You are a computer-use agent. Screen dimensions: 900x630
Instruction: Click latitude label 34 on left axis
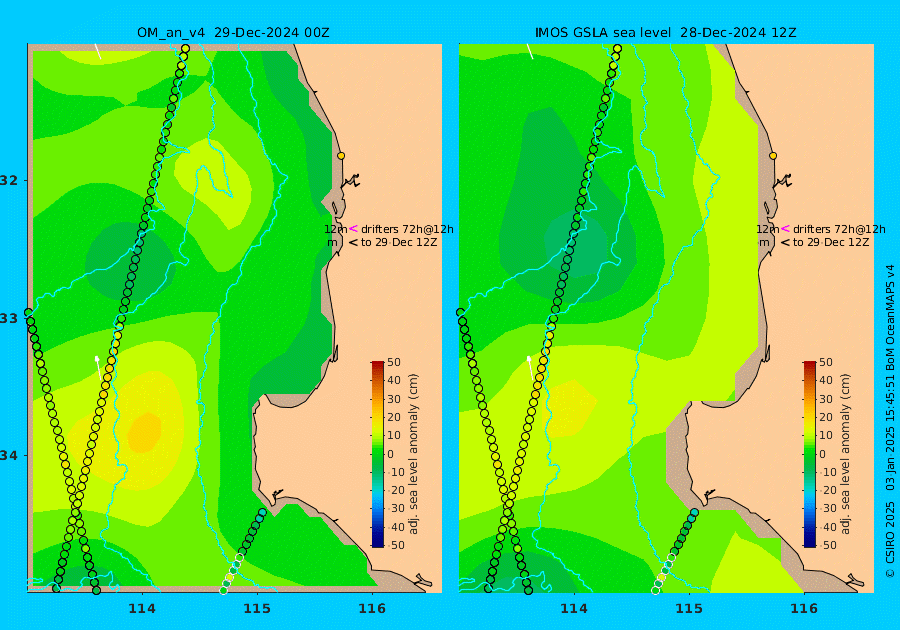(x=9, y=456)
